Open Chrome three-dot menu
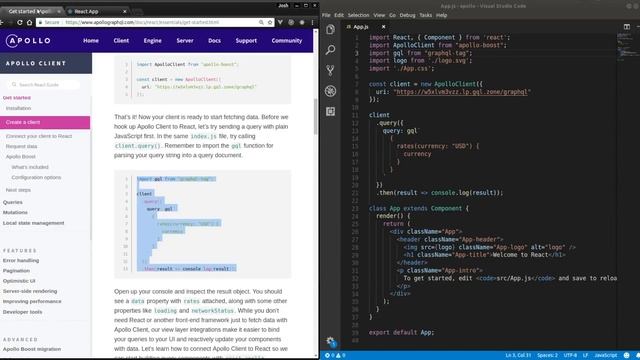Image resolution: width=640 pixels, height=360 pixels. 312,22
